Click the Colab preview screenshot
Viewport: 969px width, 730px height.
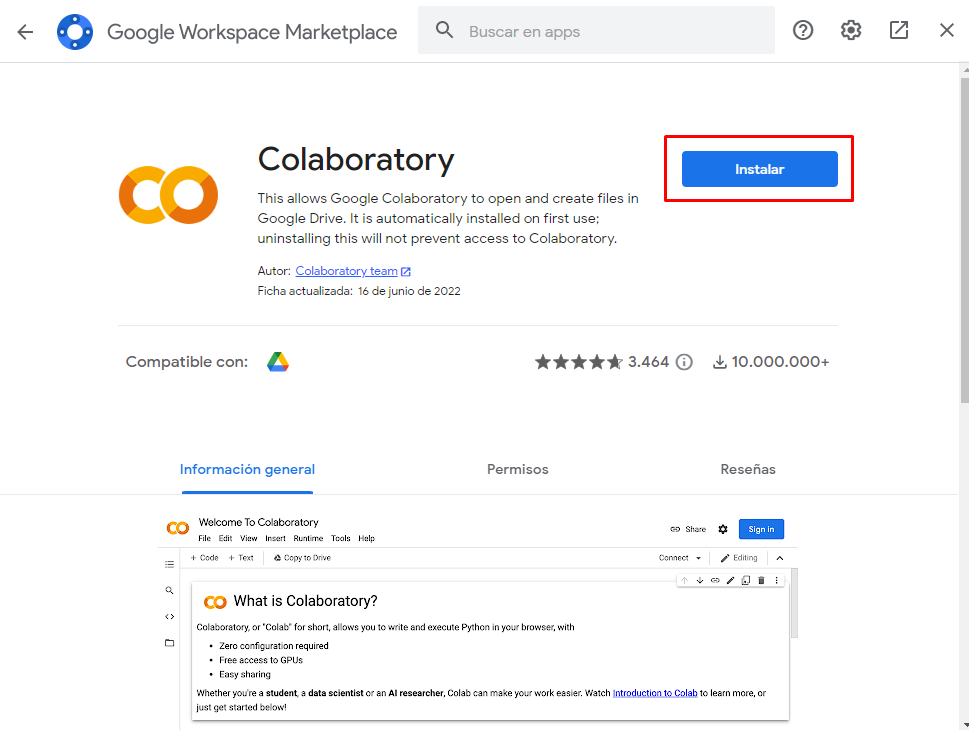pyautogui.click(x=478, y=620)
